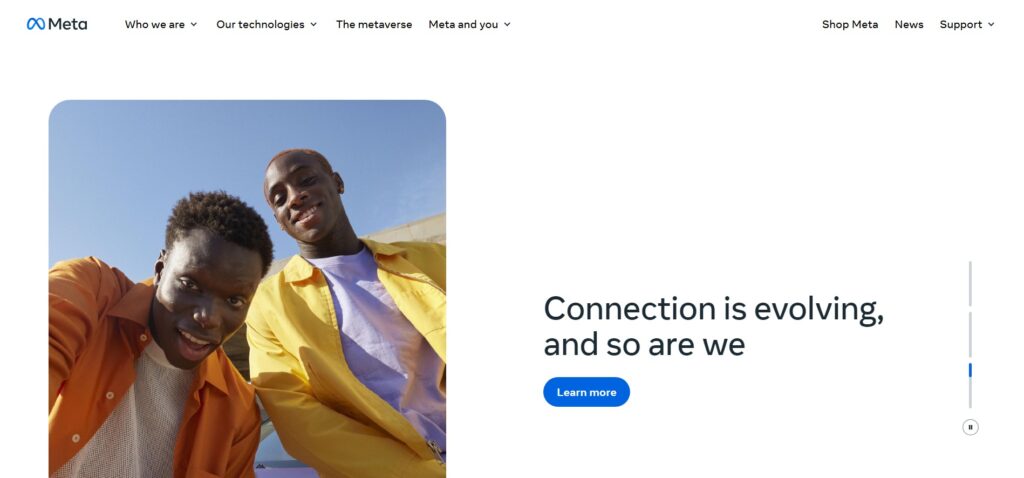
Task: Expand the chevron beside Support
Action: [x=991, y=25]
